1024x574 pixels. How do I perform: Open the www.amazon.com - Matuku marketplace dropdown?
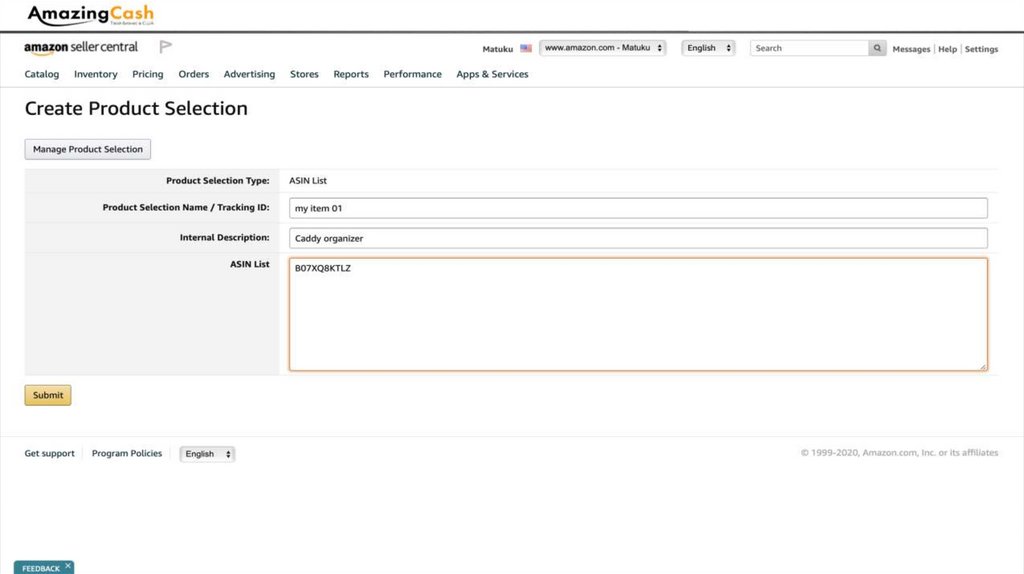602,48
